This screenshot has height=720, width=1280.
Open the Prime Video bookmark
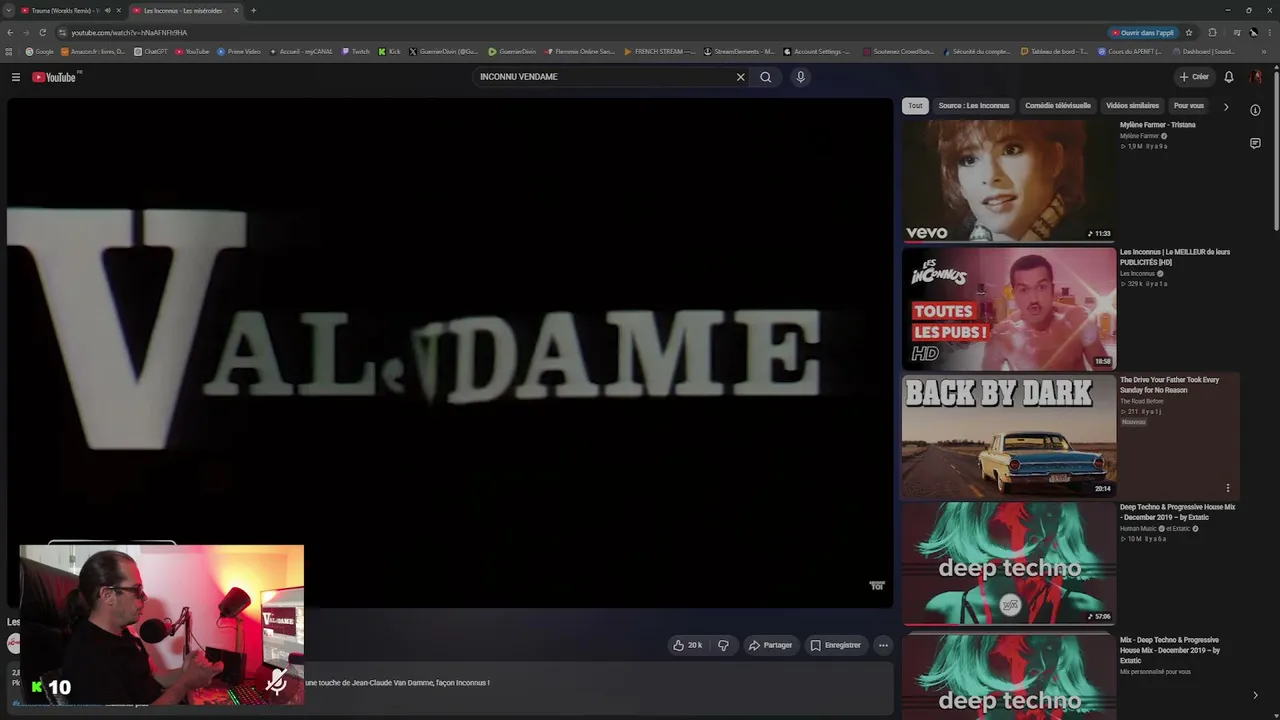(x=239, y=52)
